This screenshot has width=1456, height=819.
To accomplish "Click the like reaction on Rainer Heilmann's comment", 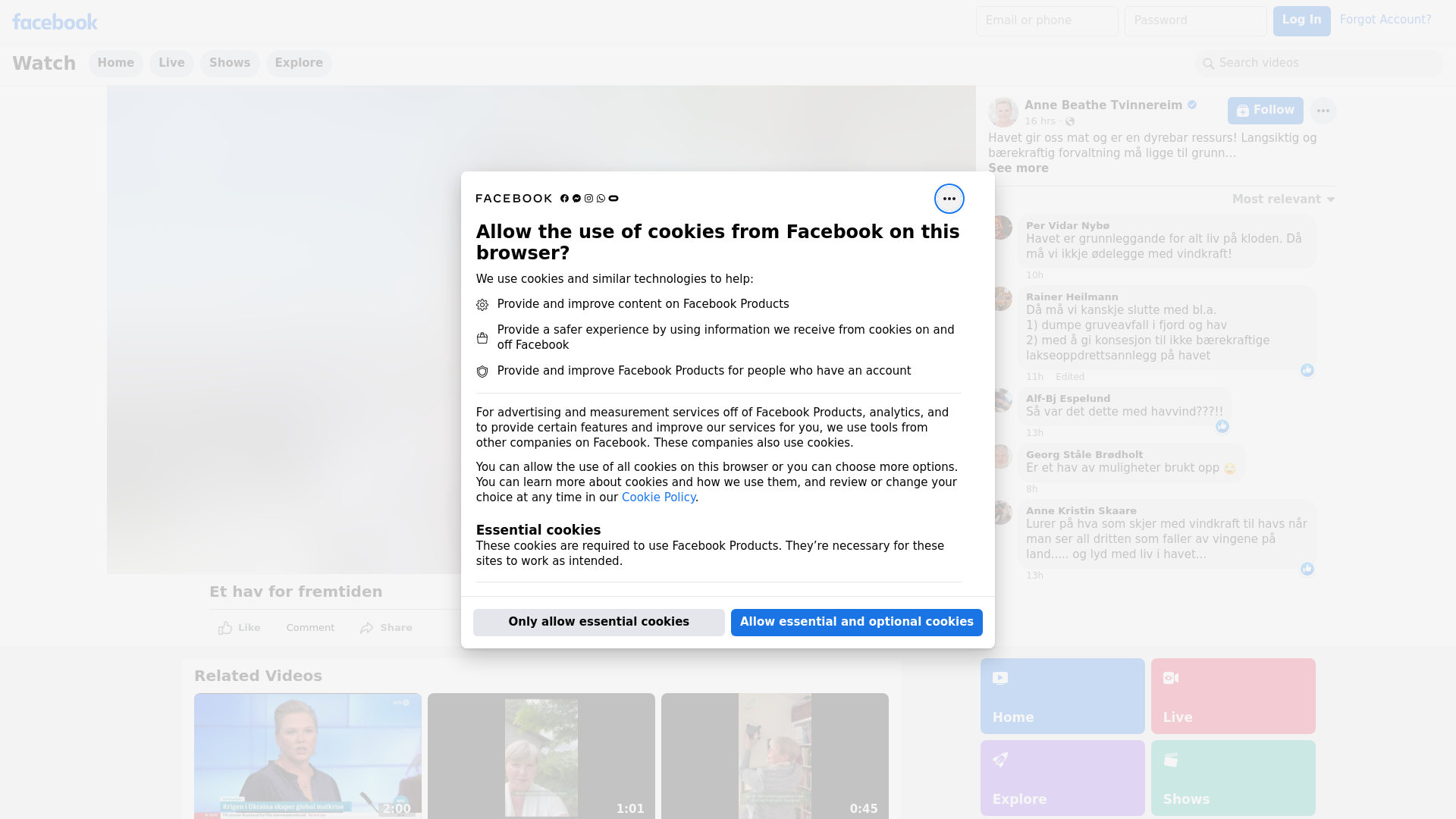I will point(1307,370).
